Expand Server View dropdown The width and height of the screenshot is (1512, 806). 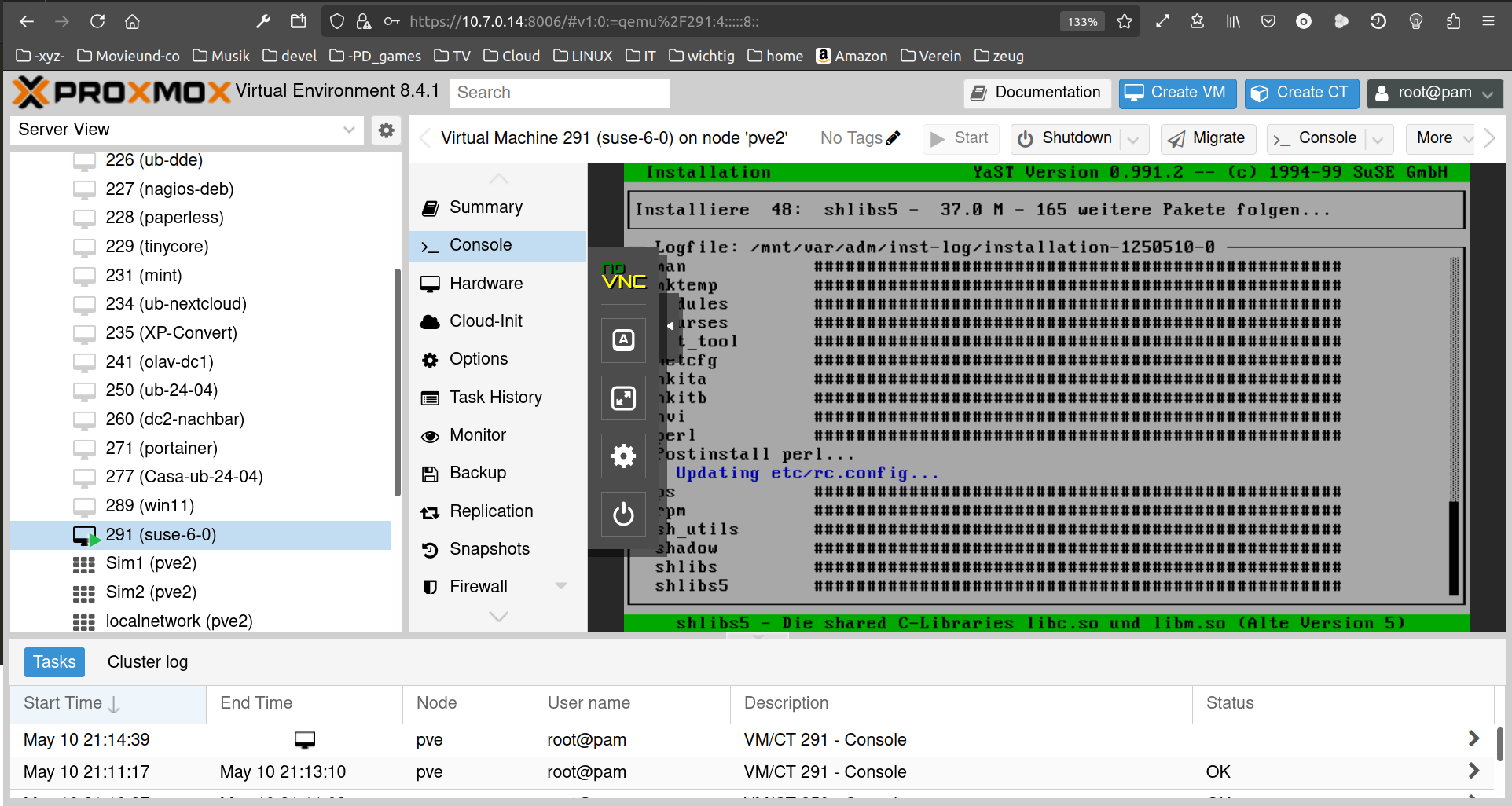tap(349, 130)
